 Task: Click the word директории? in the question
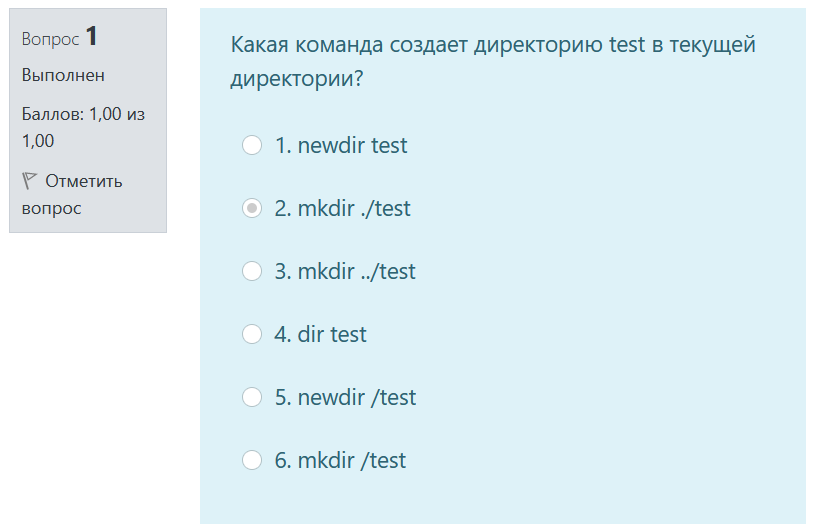297,78
